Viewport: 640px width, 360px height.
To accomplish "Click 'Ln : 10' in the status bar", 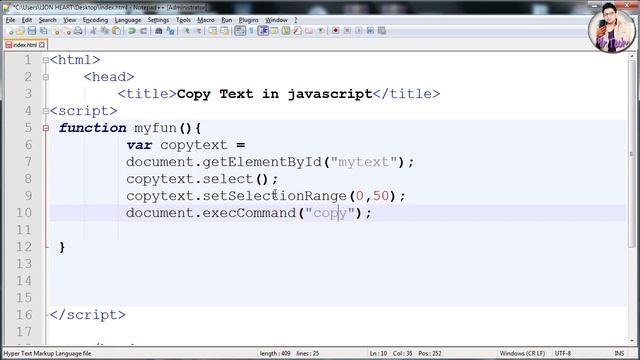I will click(378, 353).
